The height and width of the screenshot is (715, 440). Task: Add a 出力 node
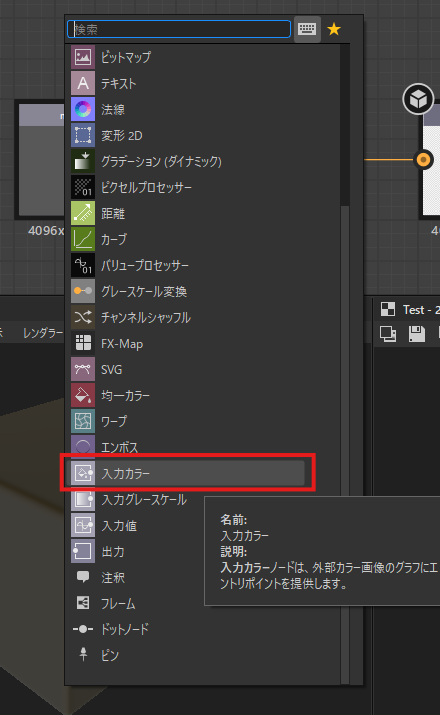click(187, 551)
